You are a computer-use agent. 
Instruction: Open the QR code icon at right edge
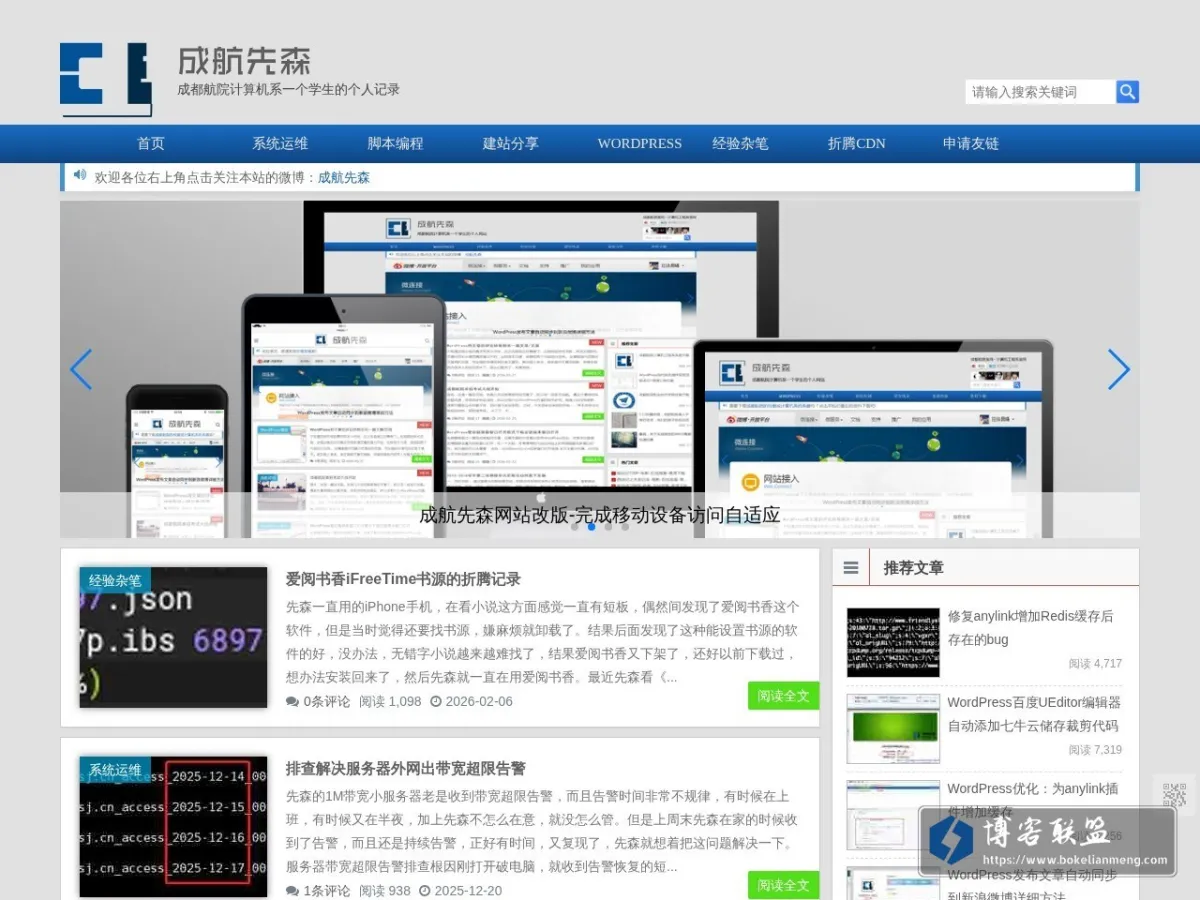click(x=1174, y=796)
